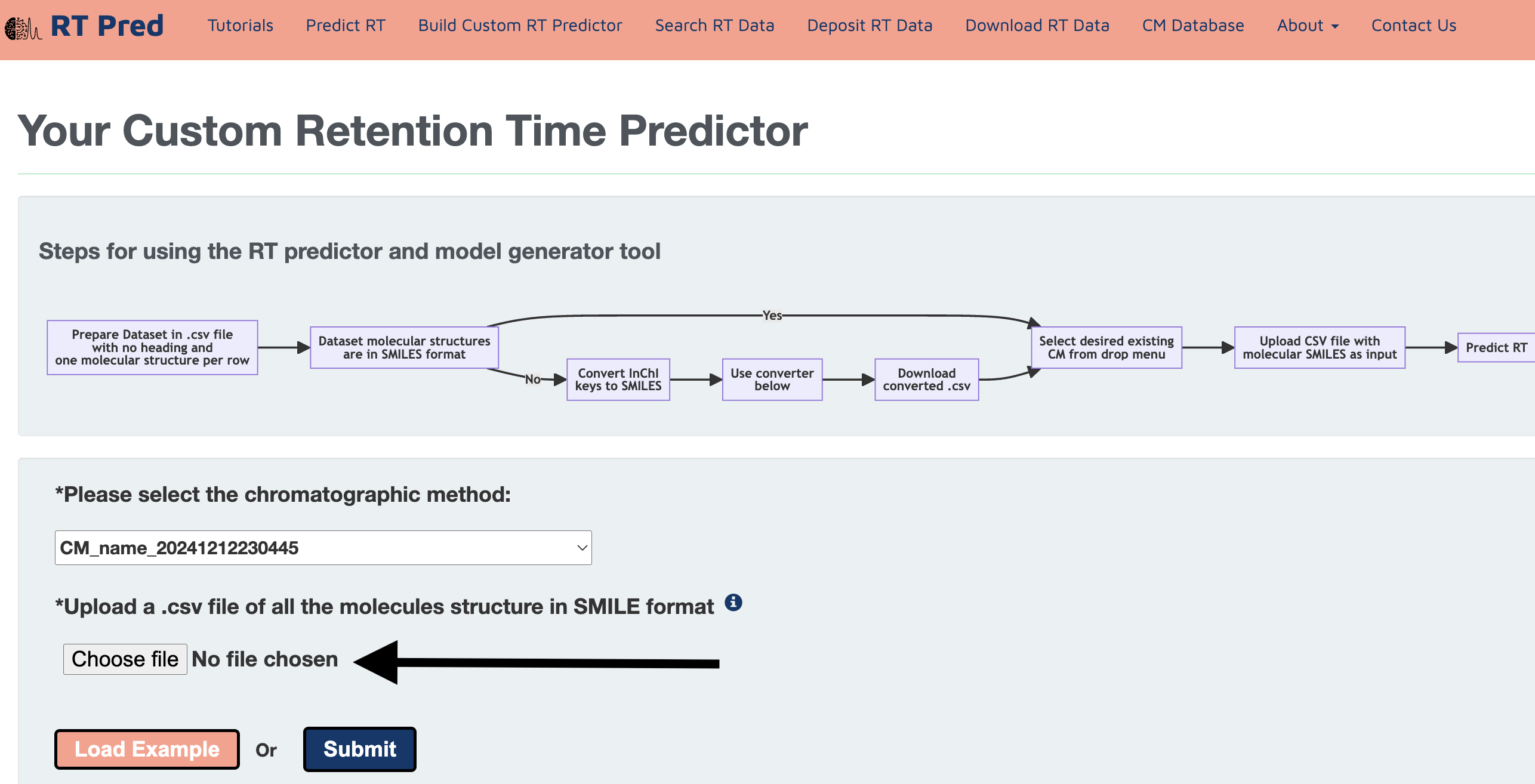Open the CM Database page
Screen dimensions: 1535x784
pyautogui.click(x=1193, y=26)
